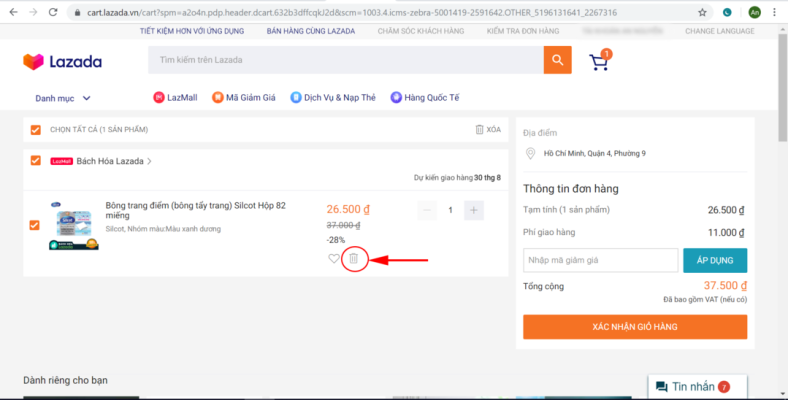Bookmark this page with star icon
788x400 pixels.
[x=702, y=13]
